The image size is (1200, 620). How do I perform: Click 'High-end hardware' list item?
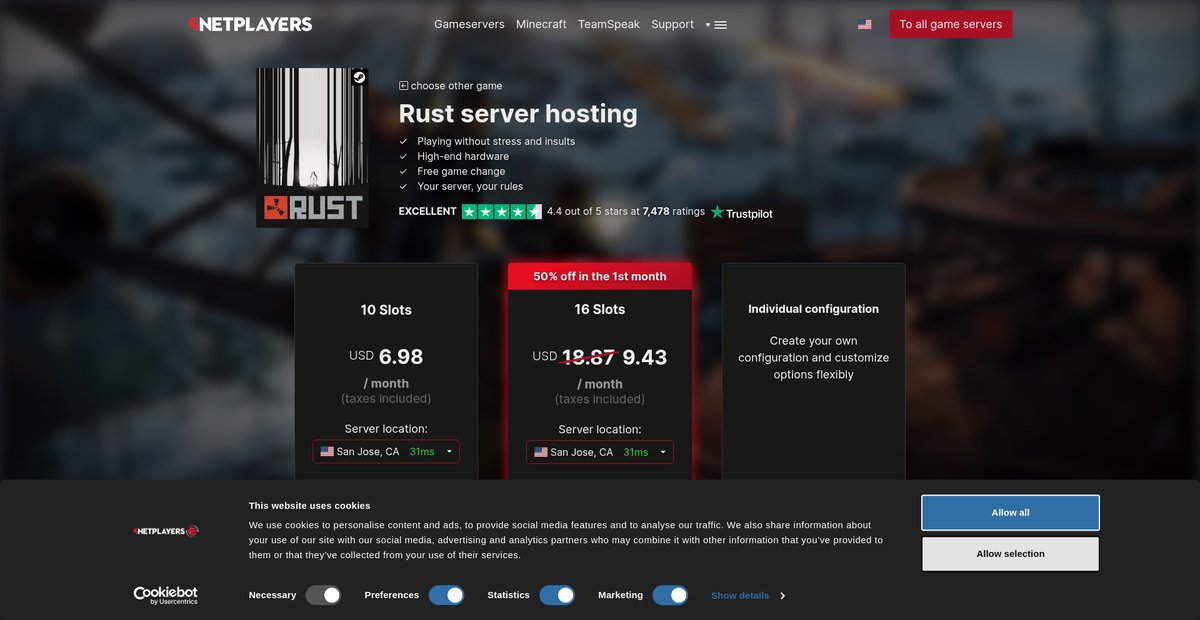[x=463, y=157]
